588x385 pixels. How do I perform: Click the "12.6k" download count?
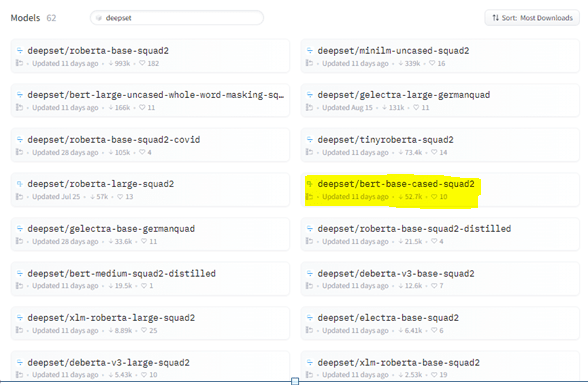coord(413,286)
